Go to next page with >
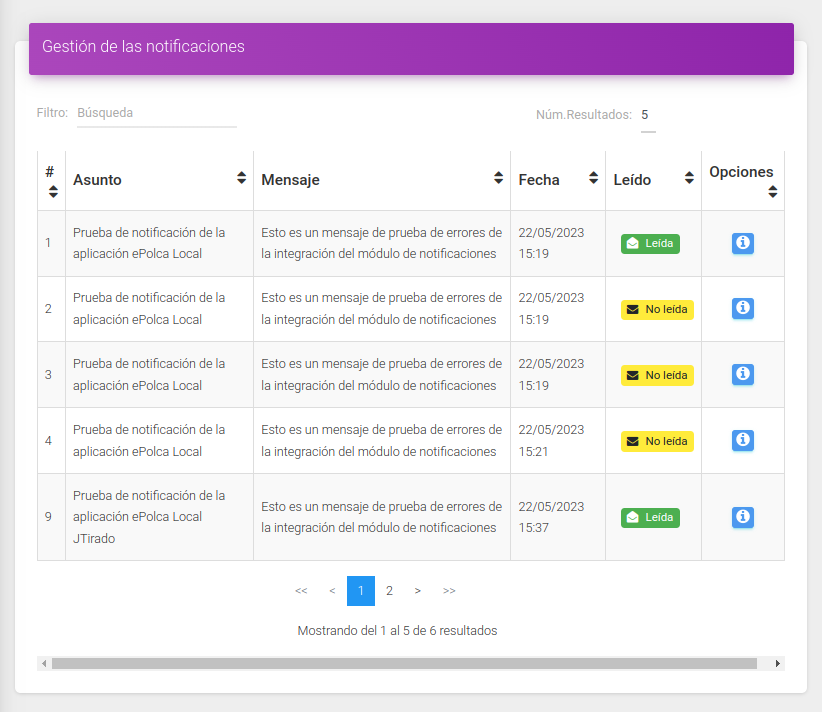Screen dimensions: 822x712 coord(417,591)
